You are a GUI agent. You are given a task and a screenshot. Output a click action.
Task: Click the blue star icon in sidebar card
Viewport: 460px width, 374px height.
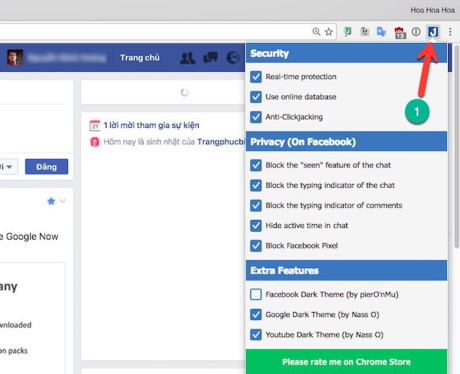coord(51,201)
